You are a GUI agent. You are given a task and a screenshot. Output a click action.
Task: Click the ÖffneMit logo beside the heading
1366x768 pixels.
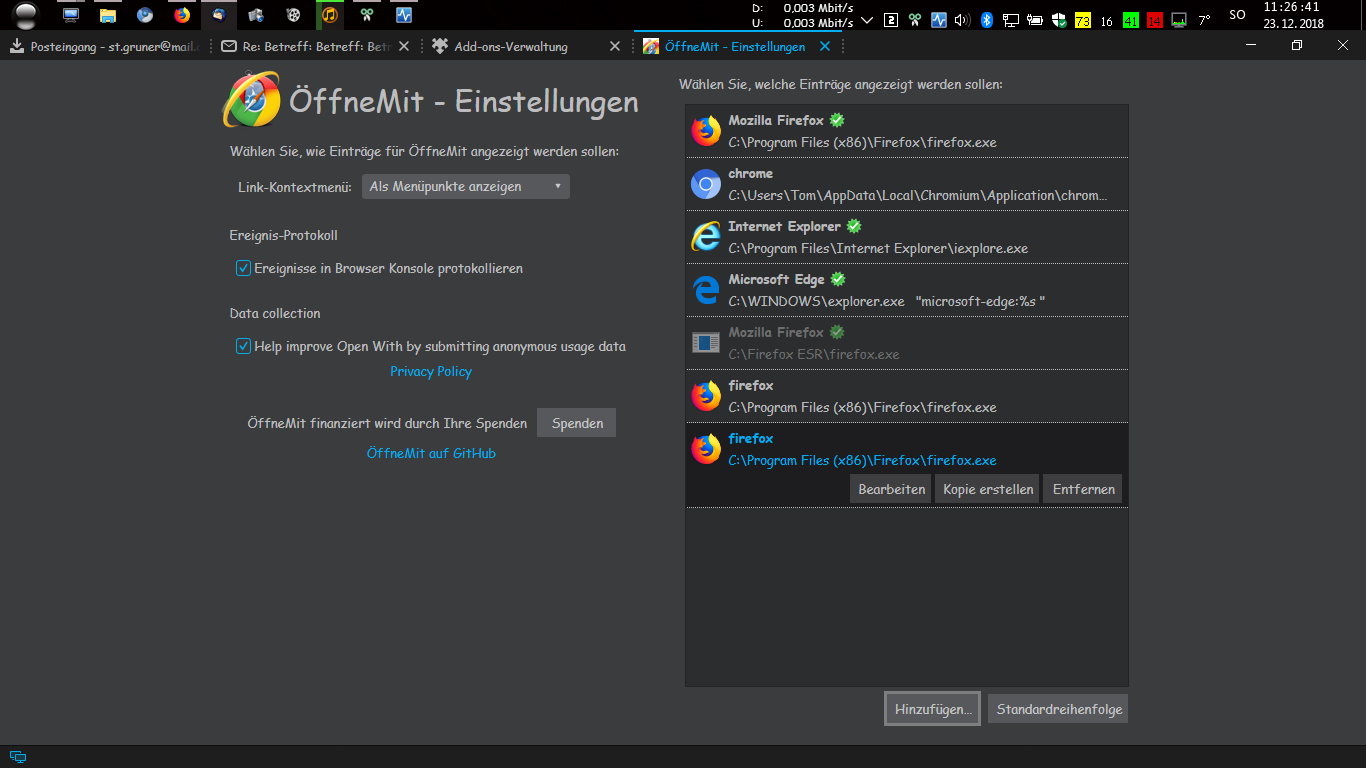tap(251, 100)
